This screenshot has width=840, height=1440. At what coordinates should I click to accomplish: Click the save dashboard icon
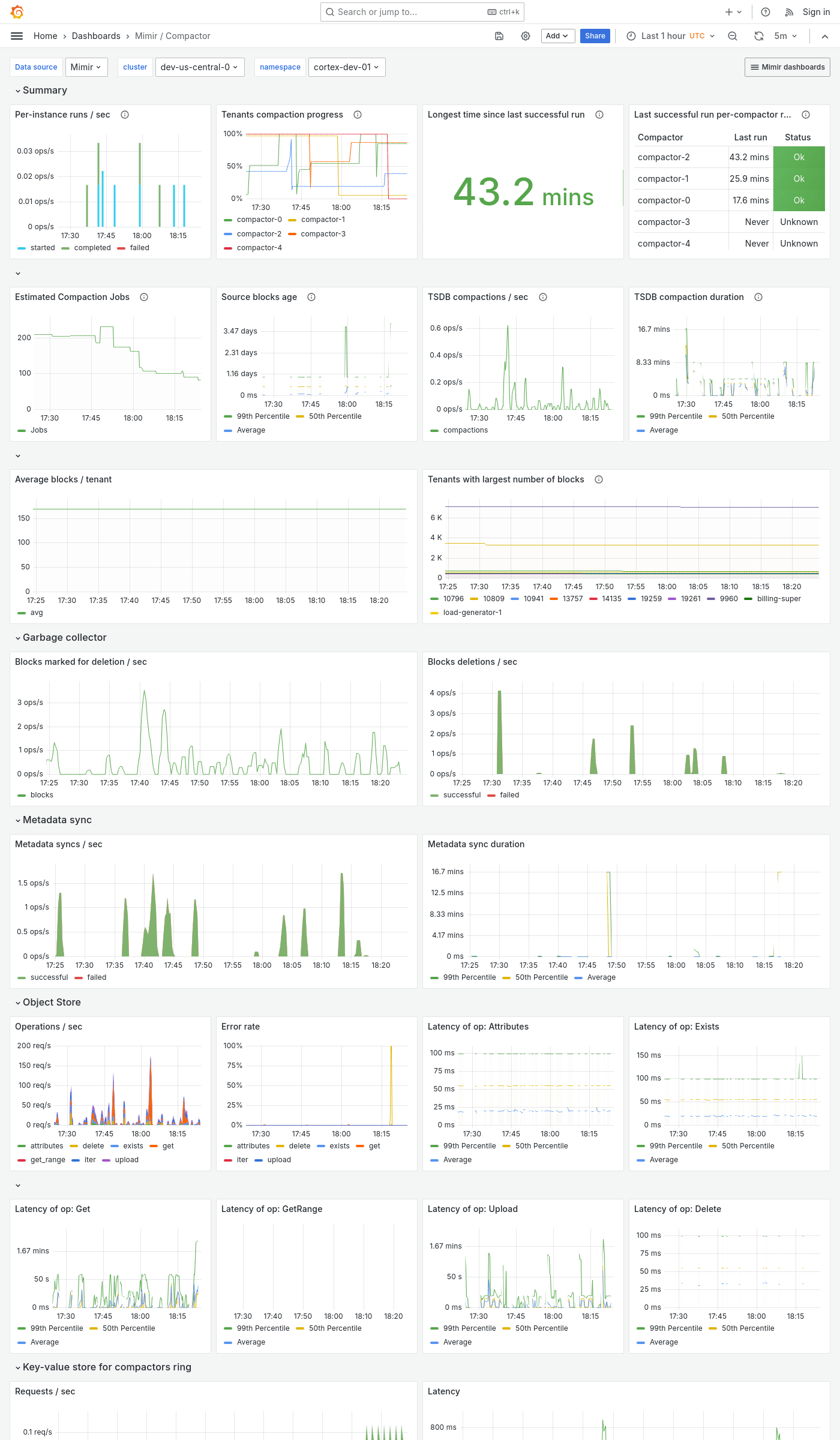pos(499,36)
